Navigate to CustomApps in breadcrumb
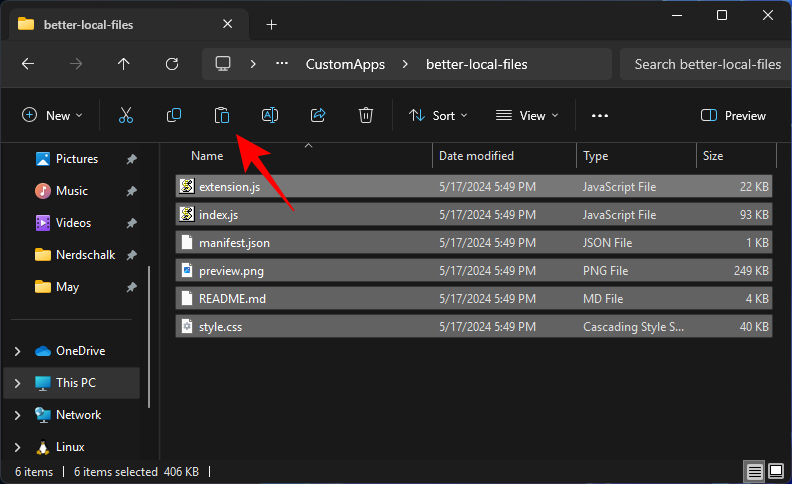The image size is (792, 484). 345,64
